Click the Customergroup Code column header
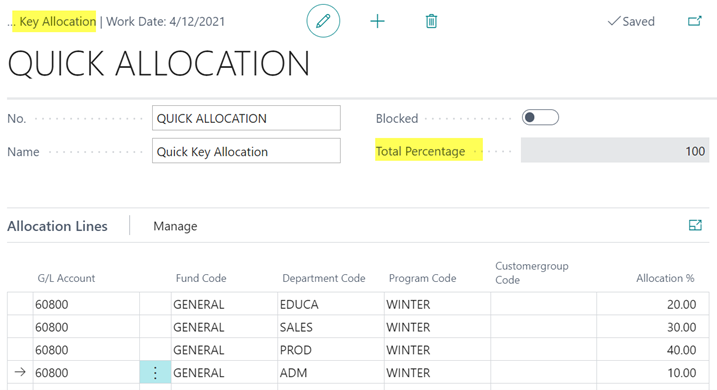This screenshot has height=390, width=717. [x=531, y=273]
